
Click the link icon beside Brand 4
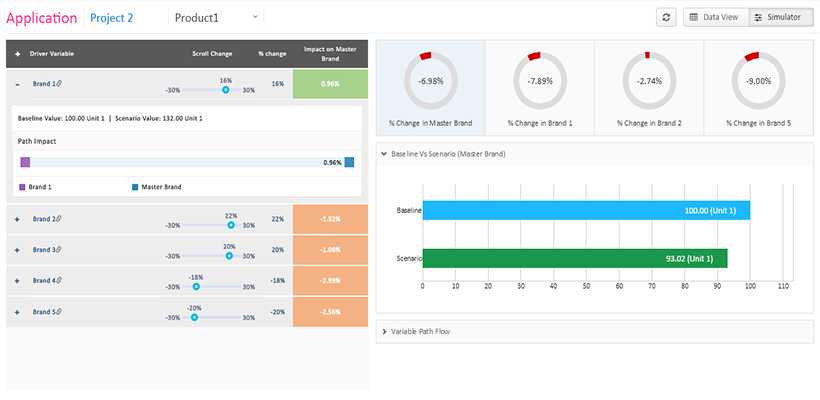pyautogui.click(x=59, y=281)
